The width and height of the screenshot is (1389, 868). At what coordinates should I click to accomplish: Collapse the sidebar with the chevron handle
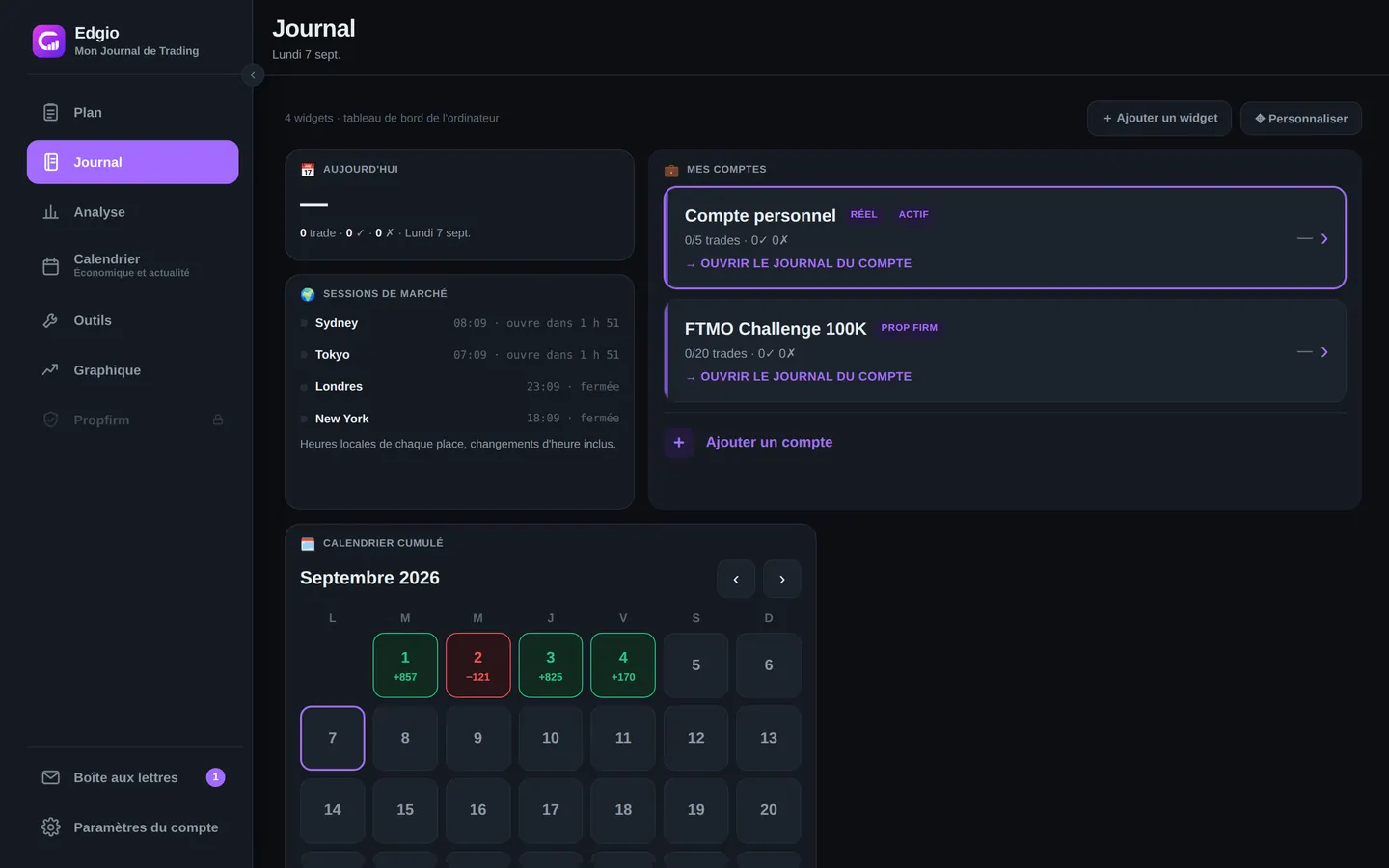point(253,75)
